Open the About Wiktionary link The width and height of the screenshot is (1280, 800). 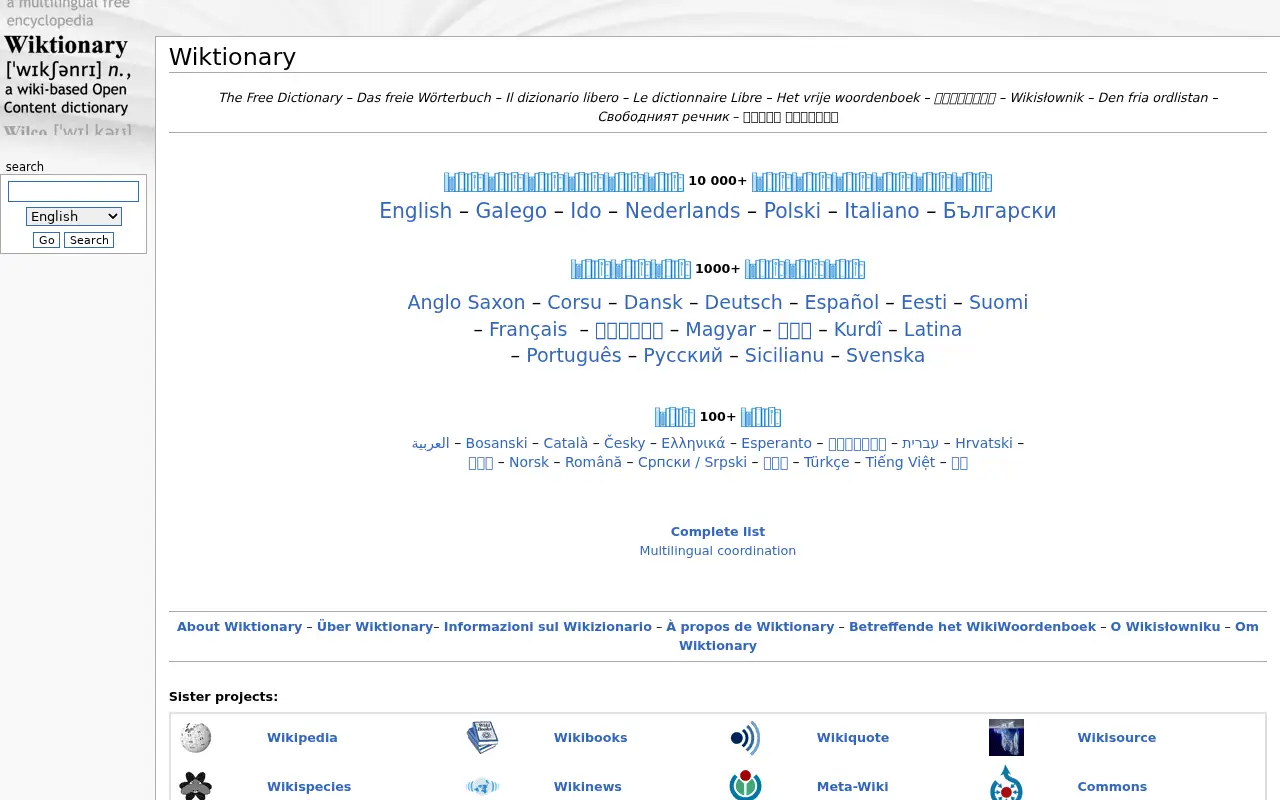(x=240, y=627)
